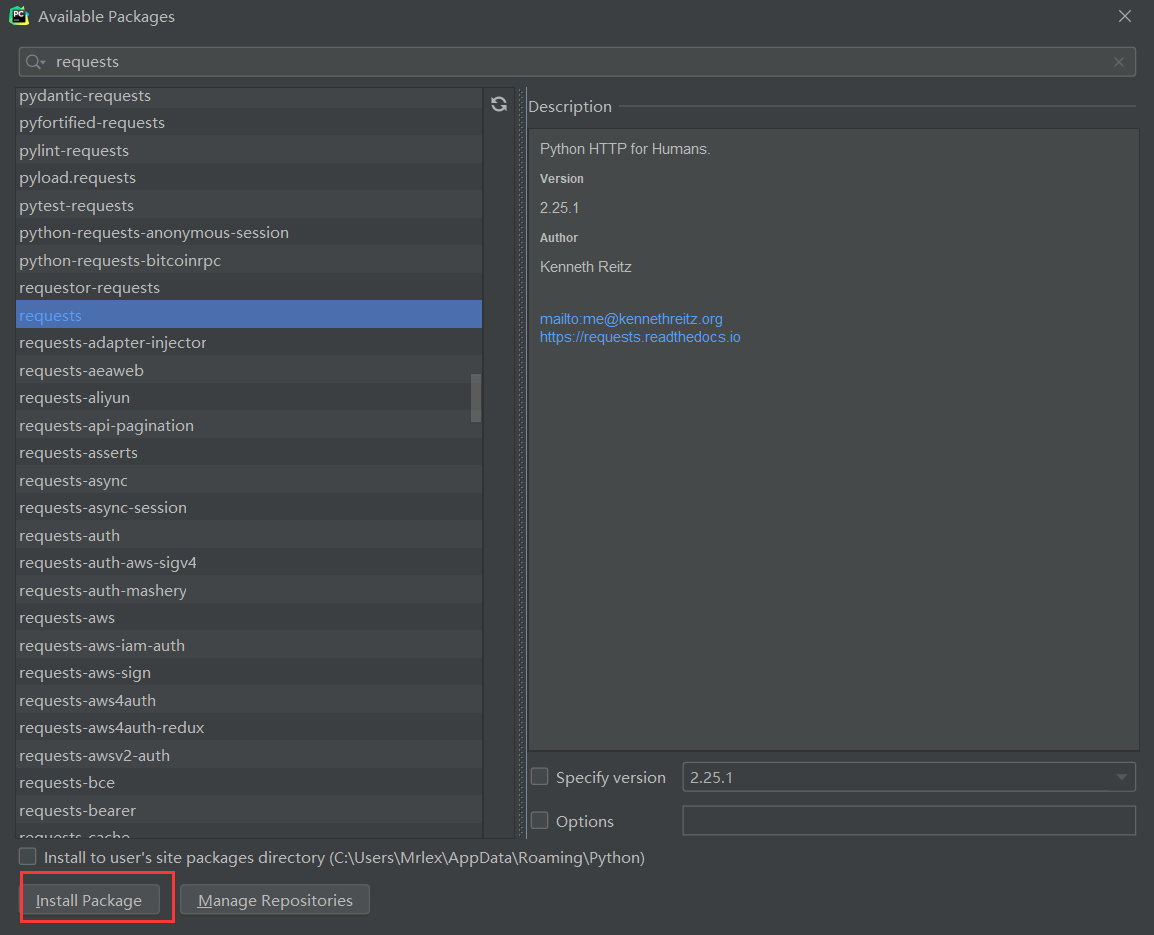
Task: Select requests-auth-mashery package
Action: (x=249, y=590)
